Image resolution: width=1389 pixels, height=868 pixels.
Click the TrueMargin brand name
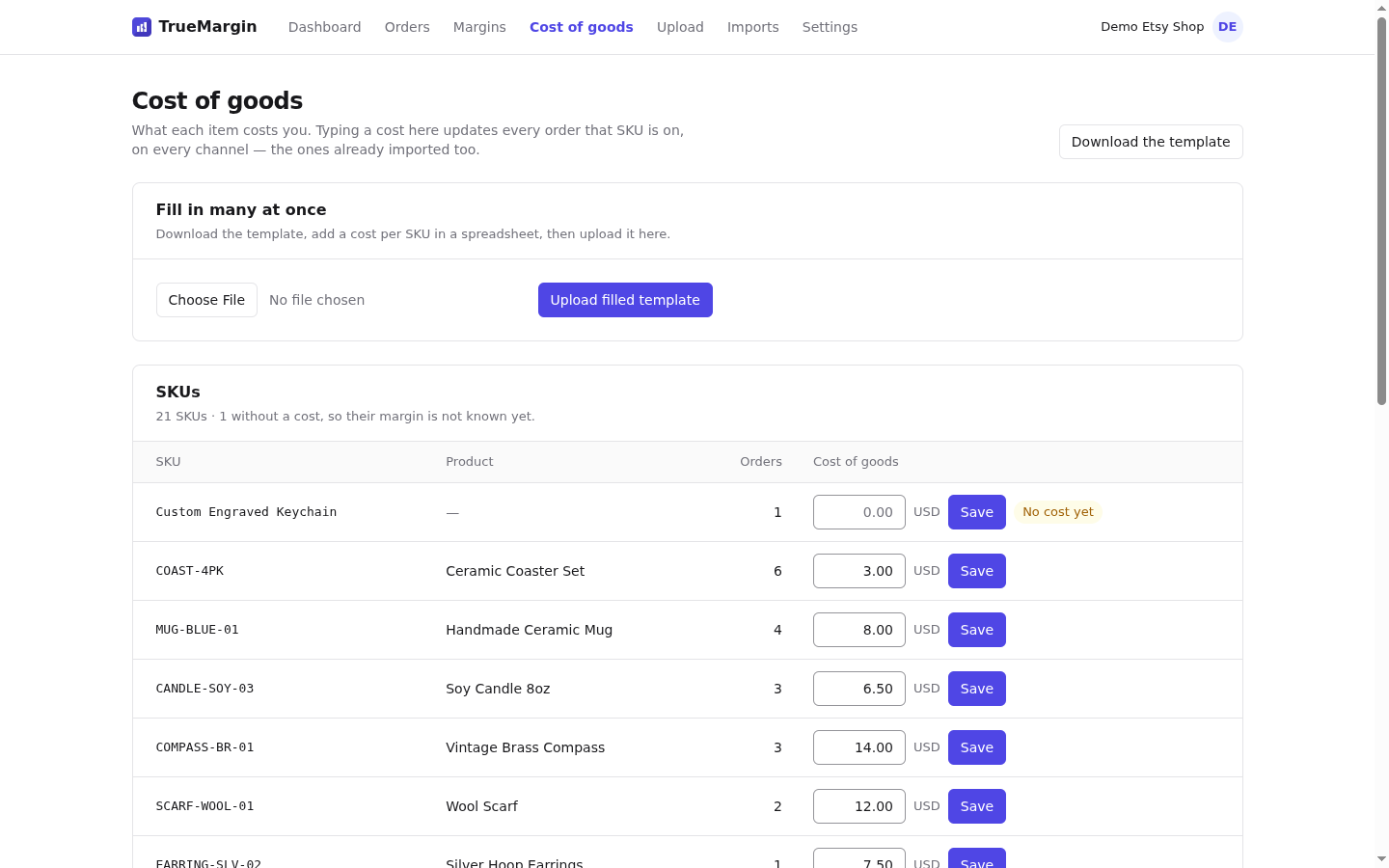(x=207, y=27)
